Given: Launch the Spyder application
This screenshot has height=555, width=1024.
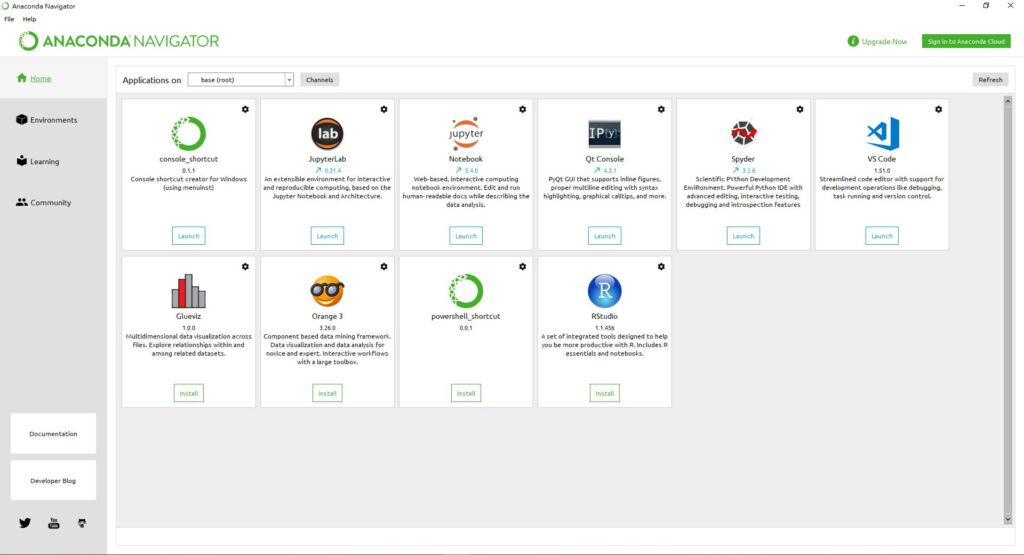Looking at the screenshot, I should point(743,236).
